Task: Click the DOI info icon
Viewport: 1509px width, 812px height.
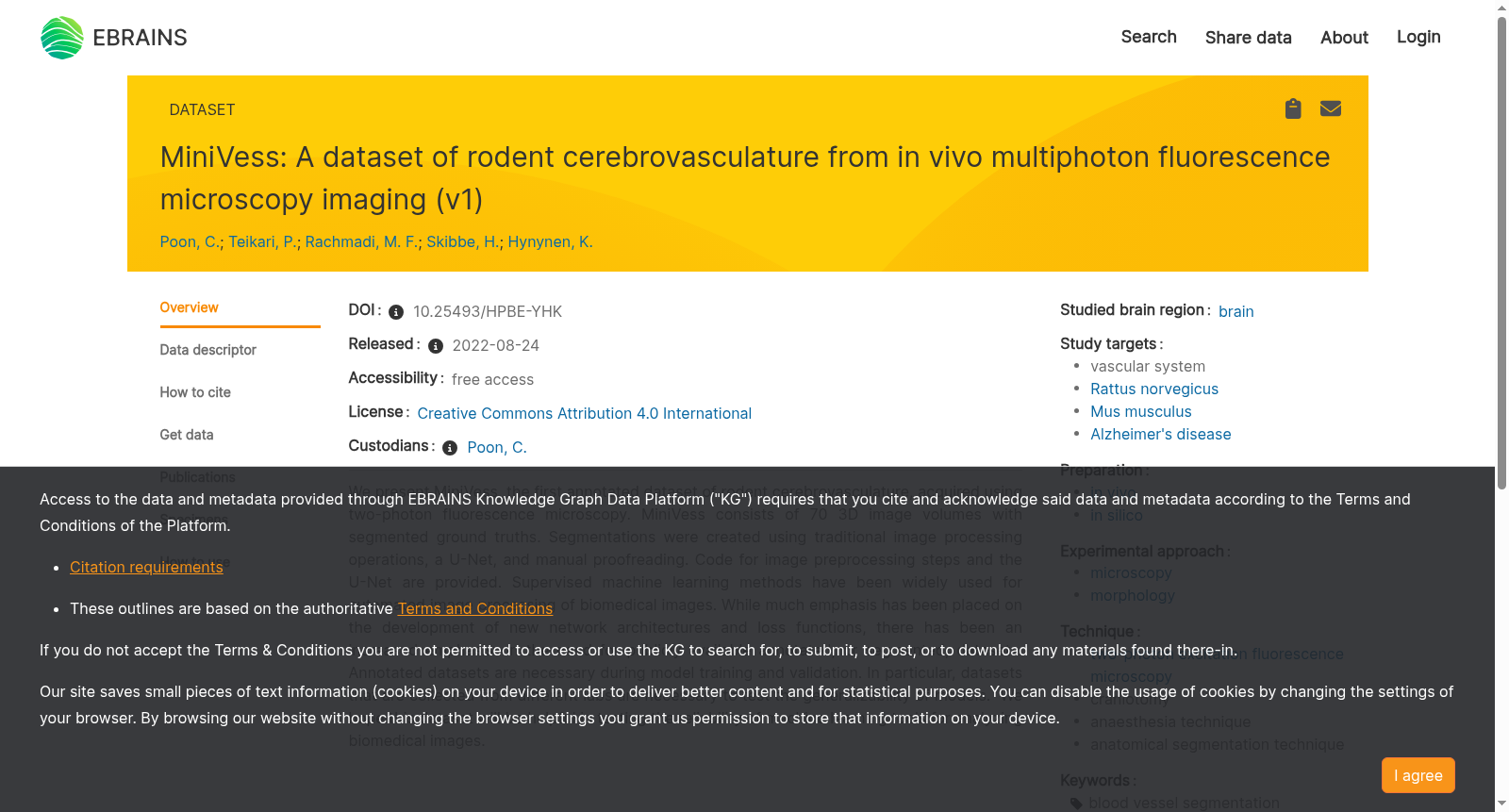Action: point(396,312)
